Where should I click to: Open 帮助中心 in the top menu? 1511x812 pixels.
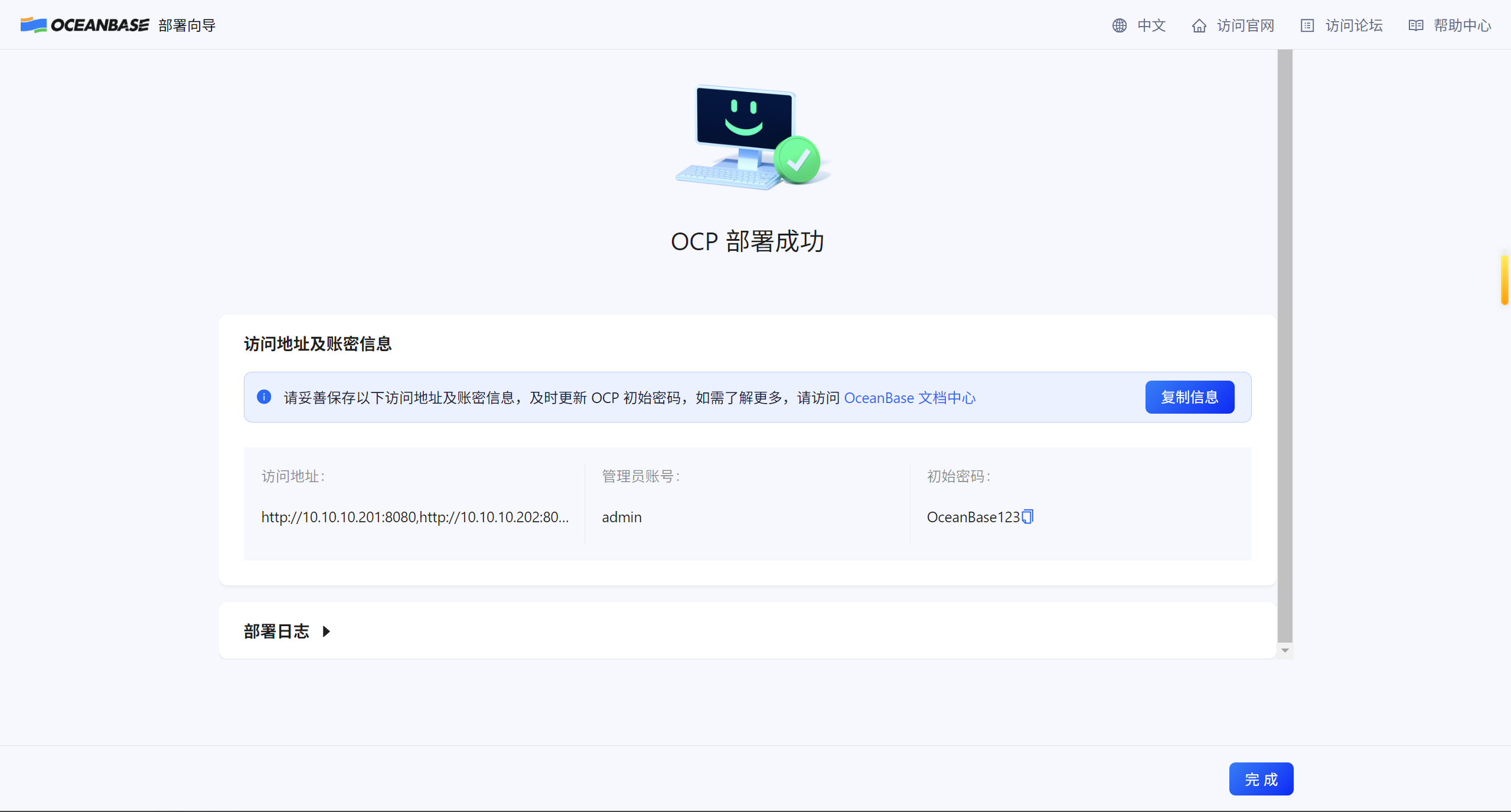1462,25
